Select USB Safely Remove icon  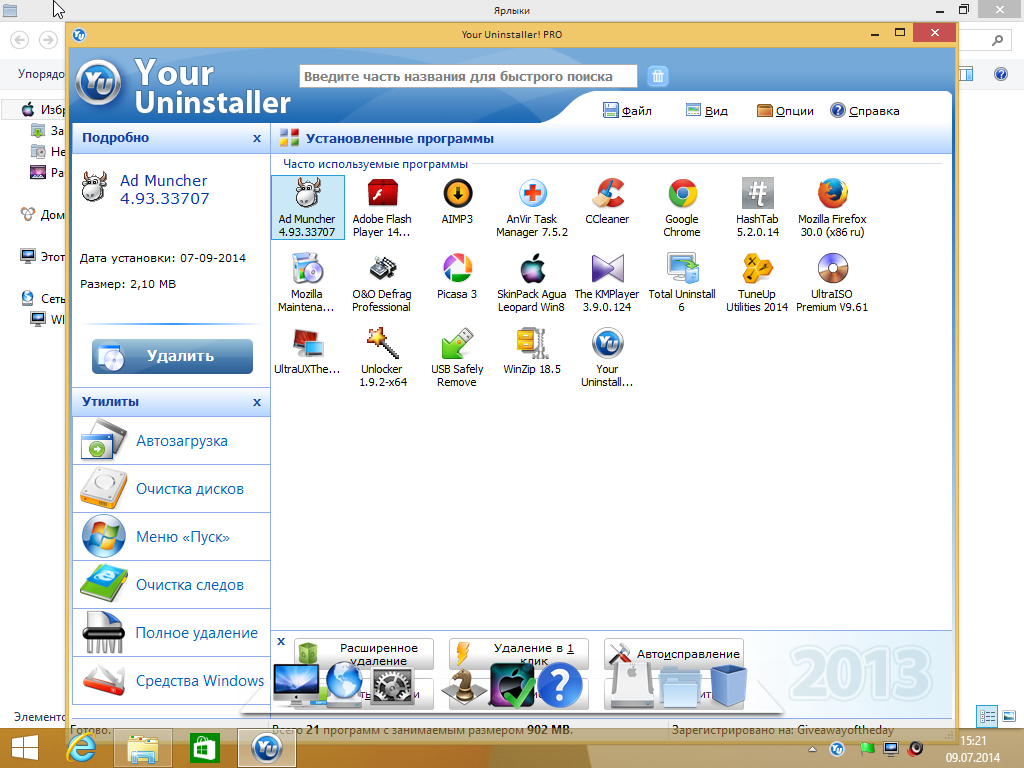pos(457,358)
